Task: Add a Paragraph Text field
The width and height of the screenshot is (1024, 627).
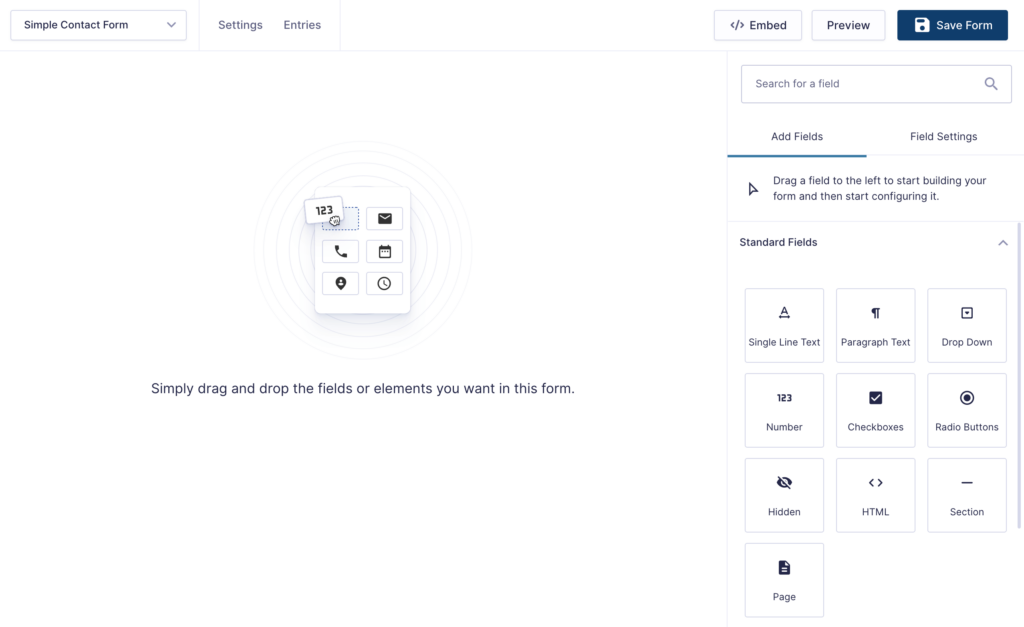Action: click(x=875, y=325)
